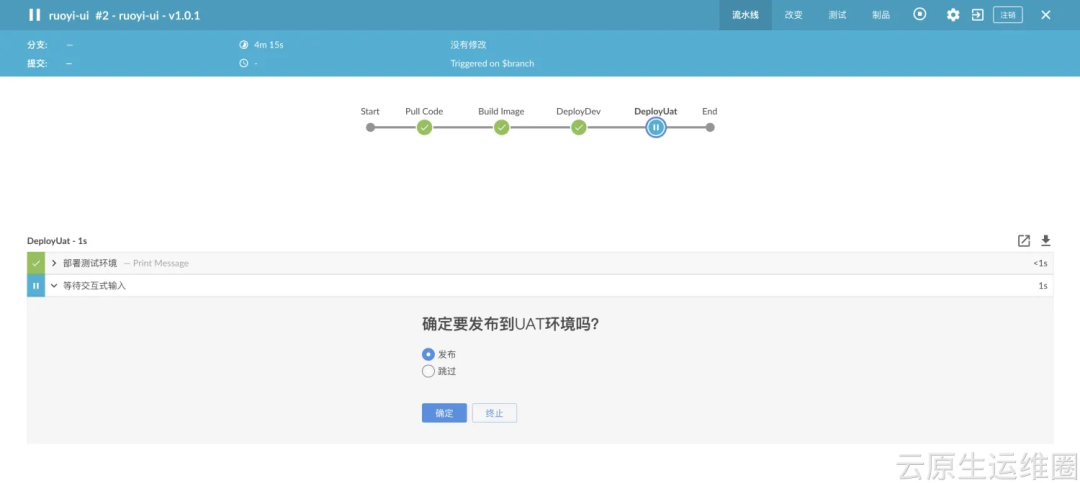The height and width of the screenshot is (483, 1080).
Task: Open pipeline configuration with the gear icon
Action: 953,15
